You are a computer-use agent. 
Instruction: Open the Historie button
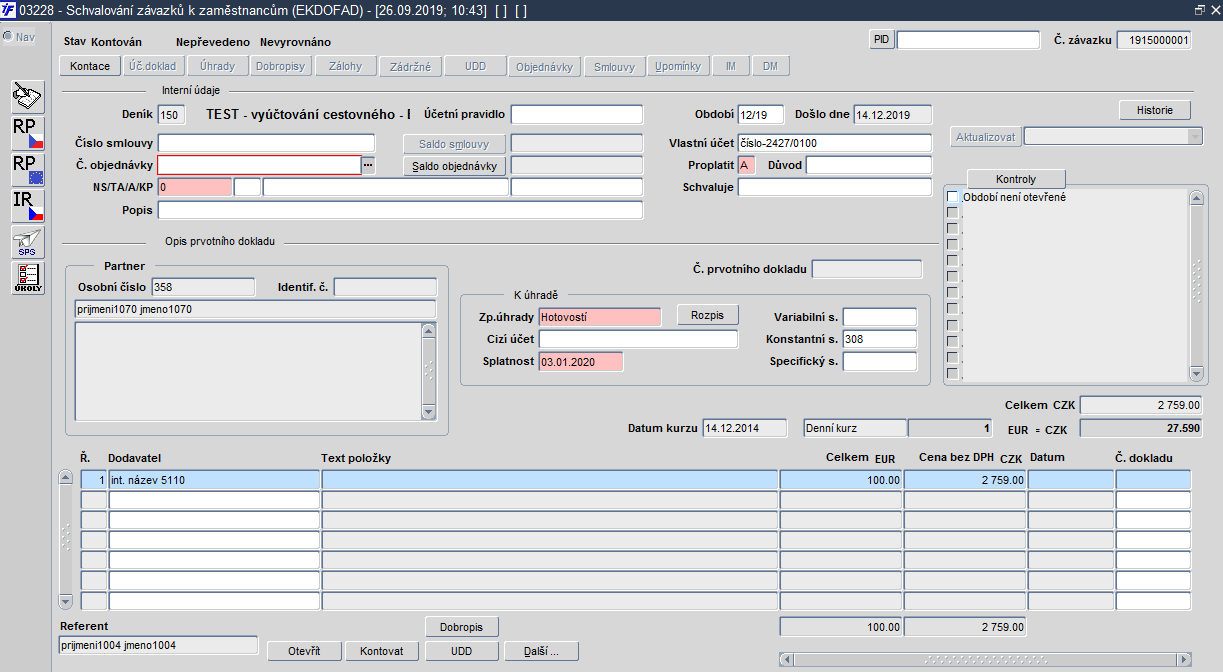tap(1155, 110)
